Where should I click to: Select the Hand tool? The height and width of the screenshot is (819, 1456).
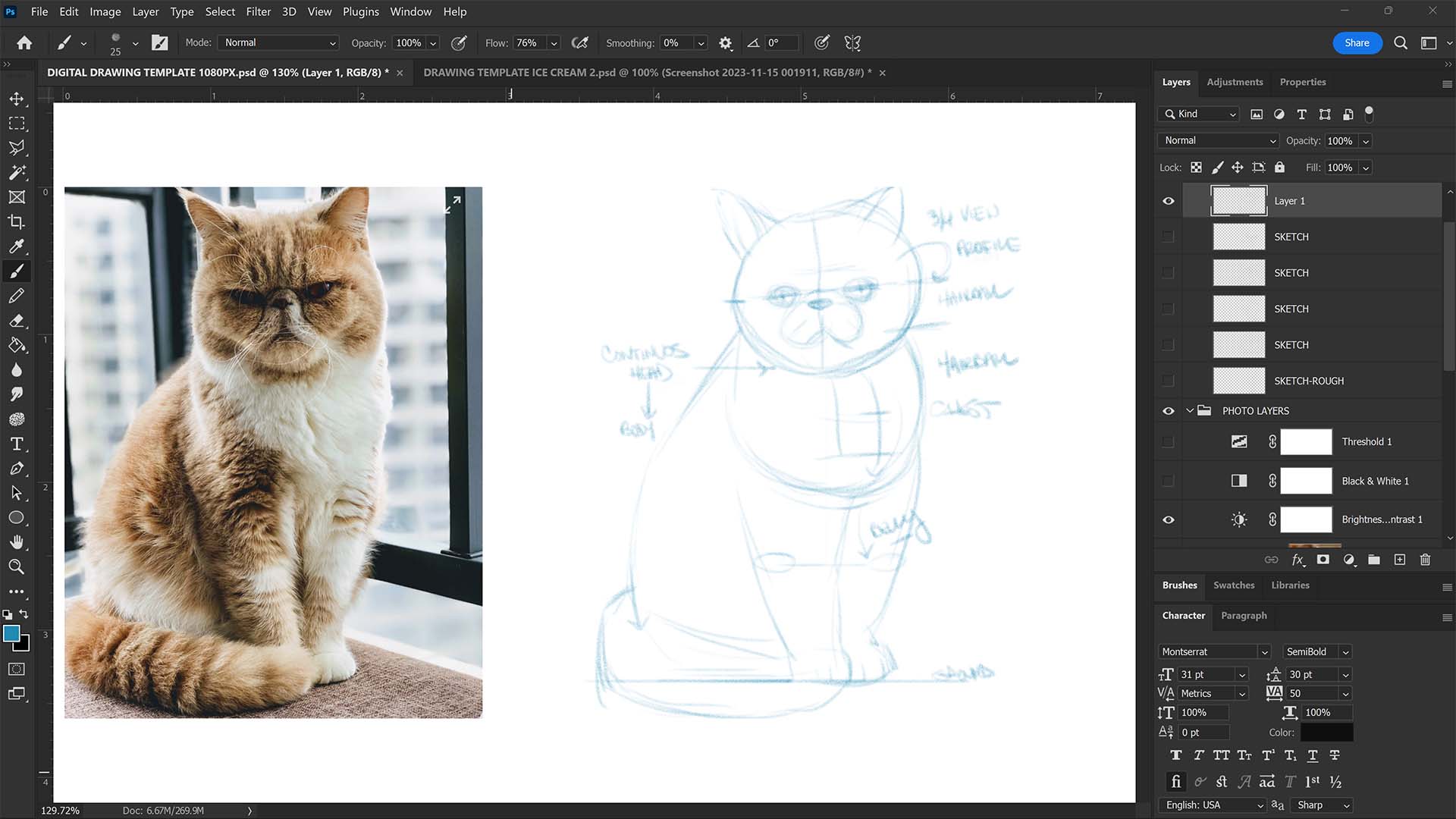[16, 542]
